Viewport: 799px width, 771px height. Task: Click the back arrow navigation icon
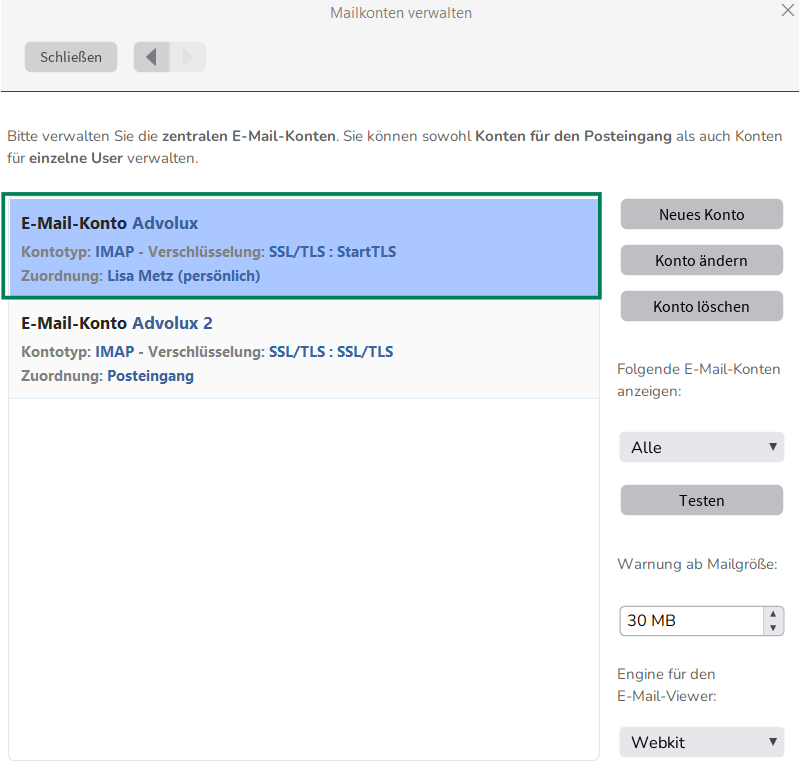152,57
